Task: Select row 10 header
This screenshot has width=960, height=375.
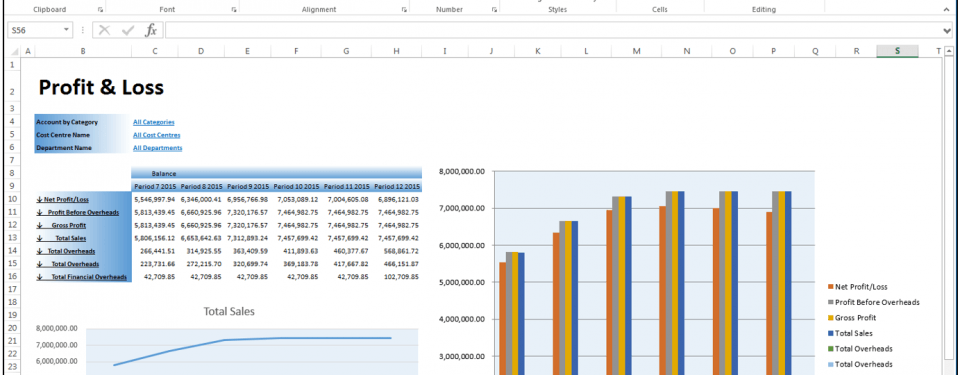Action: (12, 199)
